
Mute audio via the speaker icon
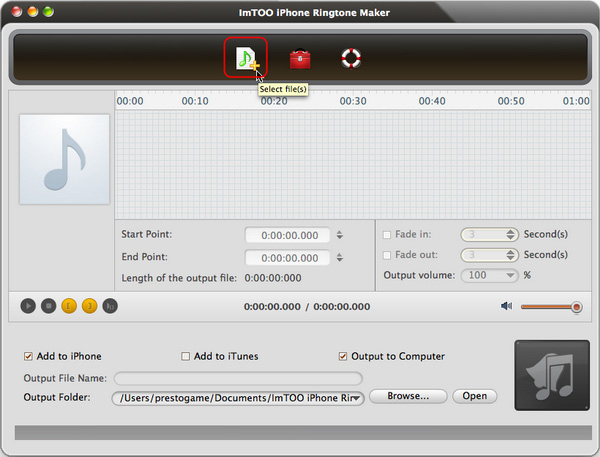(x=507, y=306)
